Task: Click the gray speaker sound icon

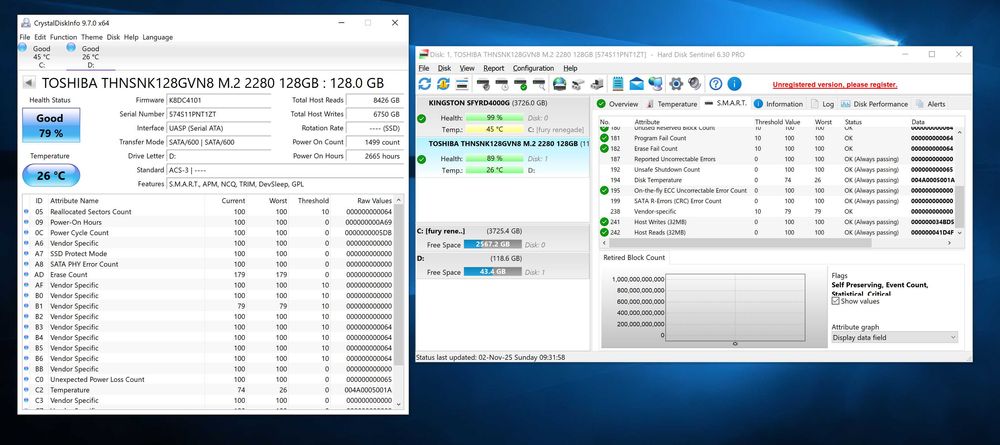Action: pyautogui.click(x=695, y=84)
